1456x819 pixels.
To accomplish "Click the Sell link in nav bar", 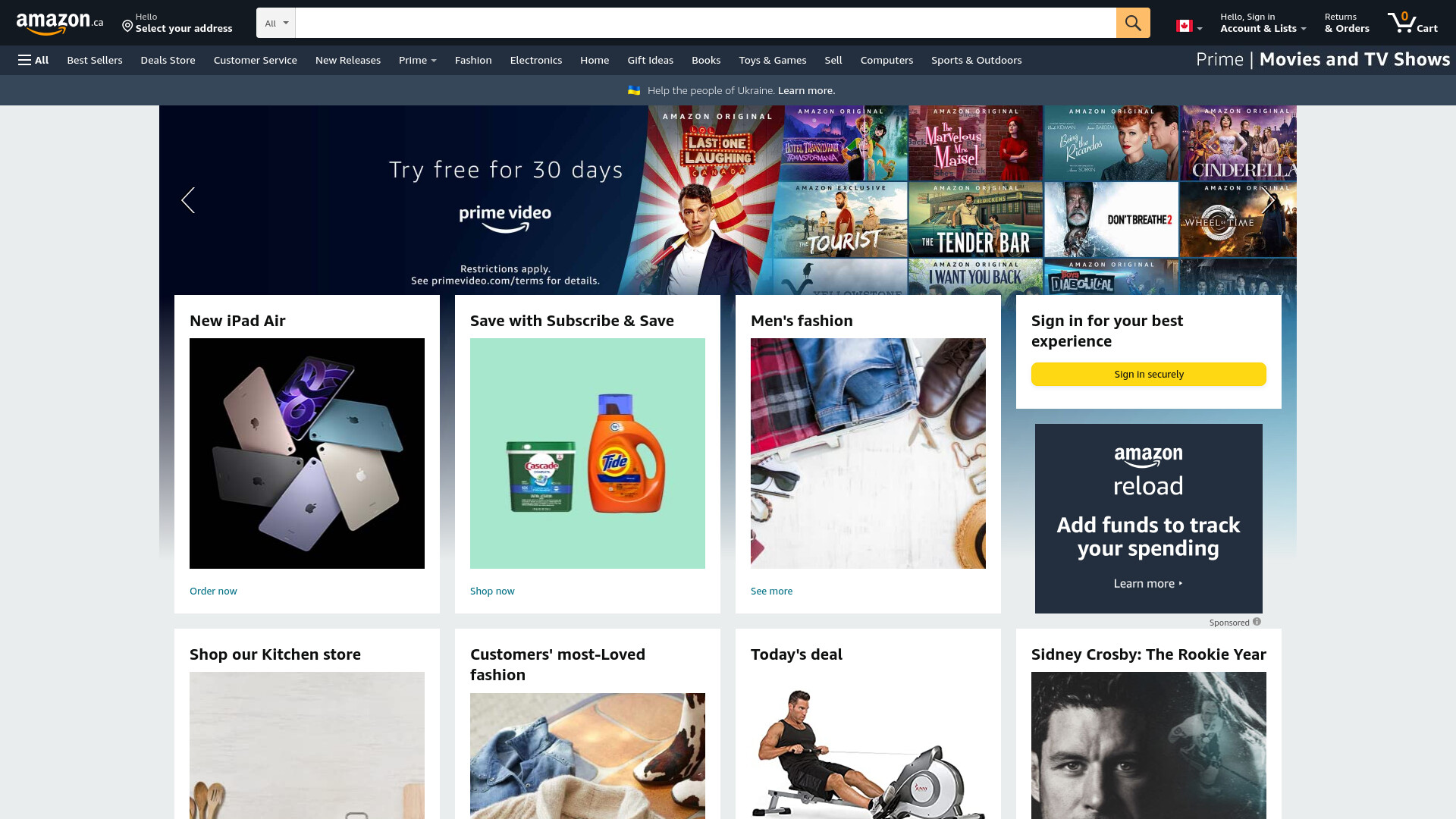I will (x=833, y=60).
